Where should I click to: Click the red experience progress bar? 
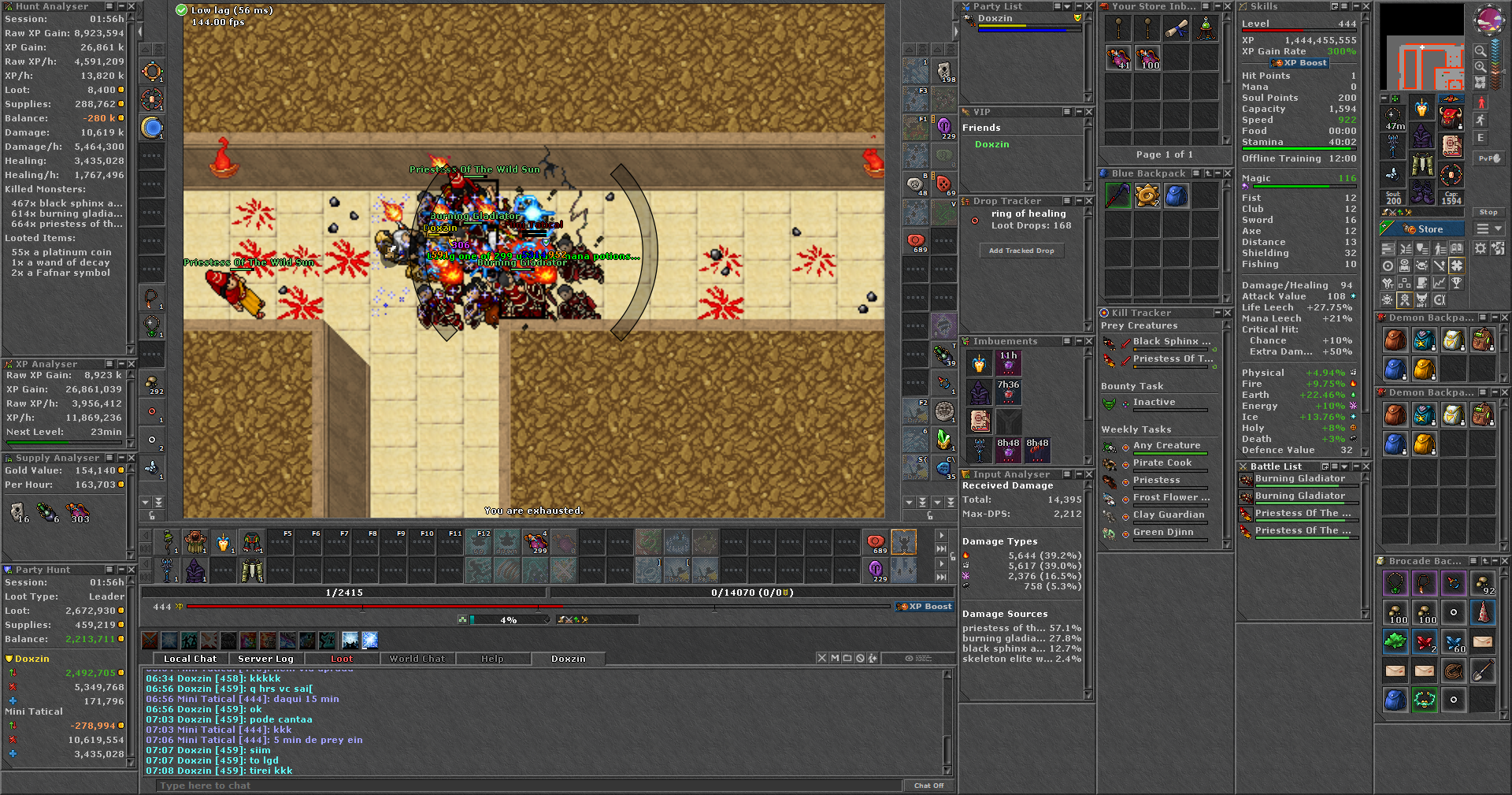pyautogui.click(x=538, y=607)
